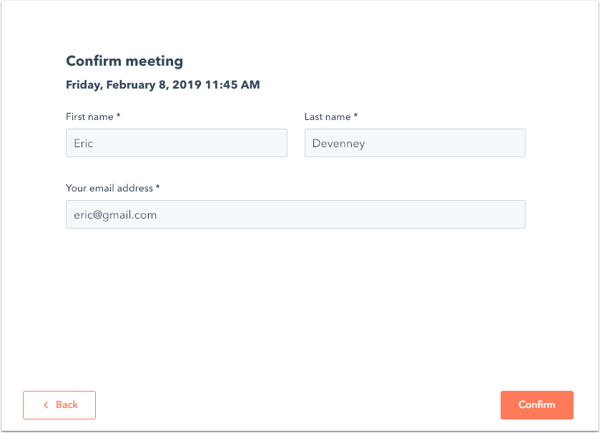Select the email address input field
600x433 pixels.
pyautogui.click(x=295, y=214)
